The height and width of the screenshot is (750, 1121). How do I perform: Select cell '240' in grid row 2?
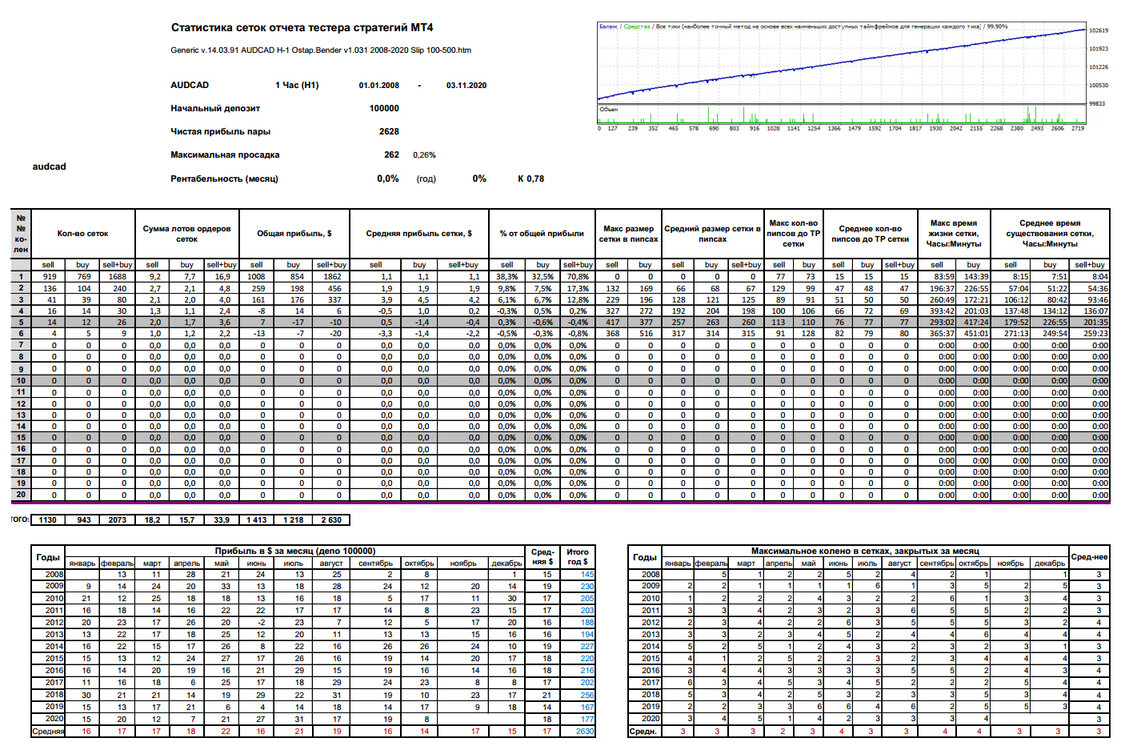click(x=117, y=288)
